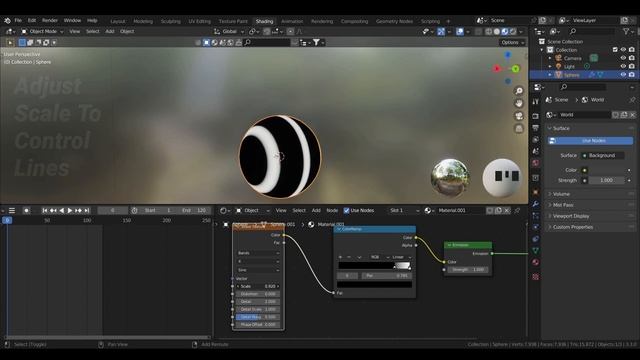Play animation in reverse
640x360 pixels.
click(62, 211)
